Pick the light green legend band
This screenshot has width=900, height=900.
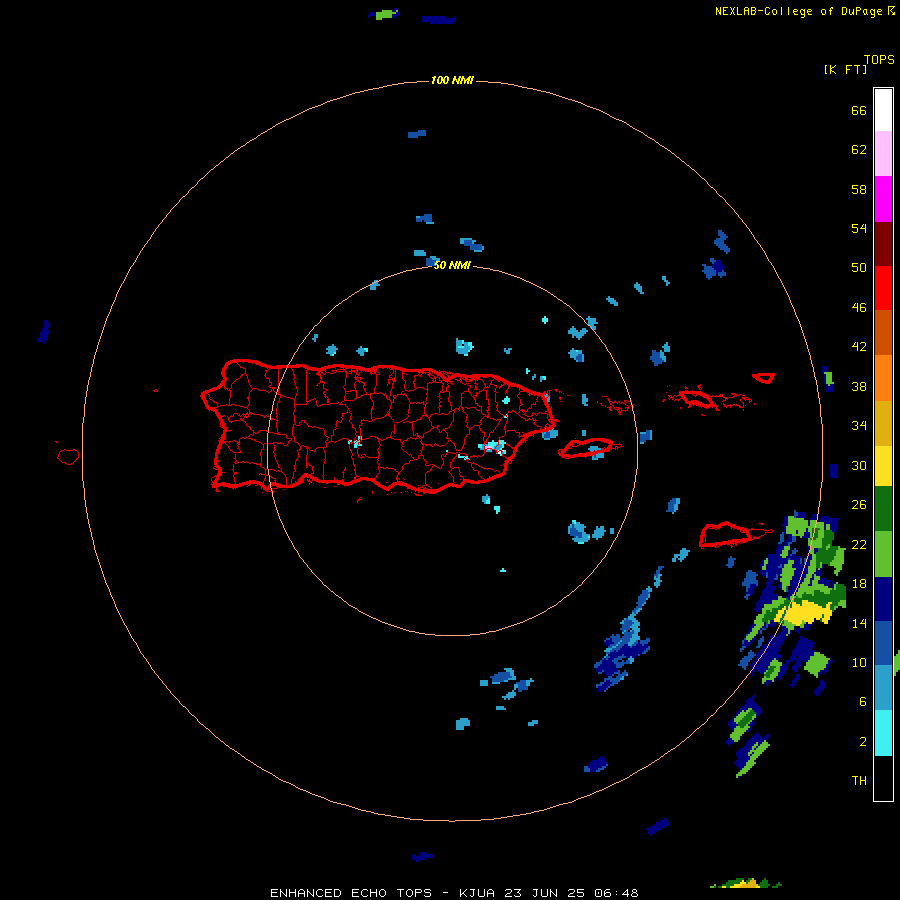click(x=883, y=554)
